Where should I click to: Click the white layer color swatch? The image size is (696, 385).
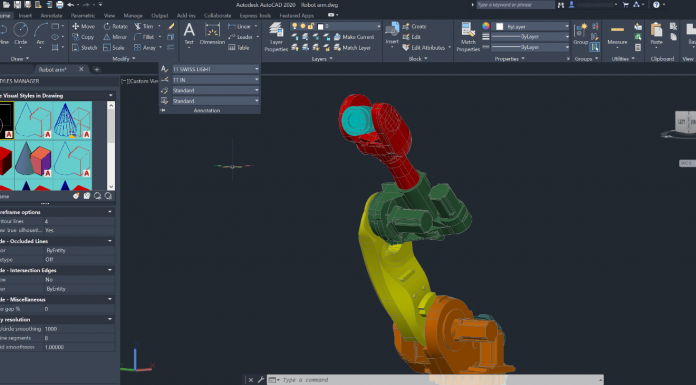pyautogui.click(x=320, y=27)
